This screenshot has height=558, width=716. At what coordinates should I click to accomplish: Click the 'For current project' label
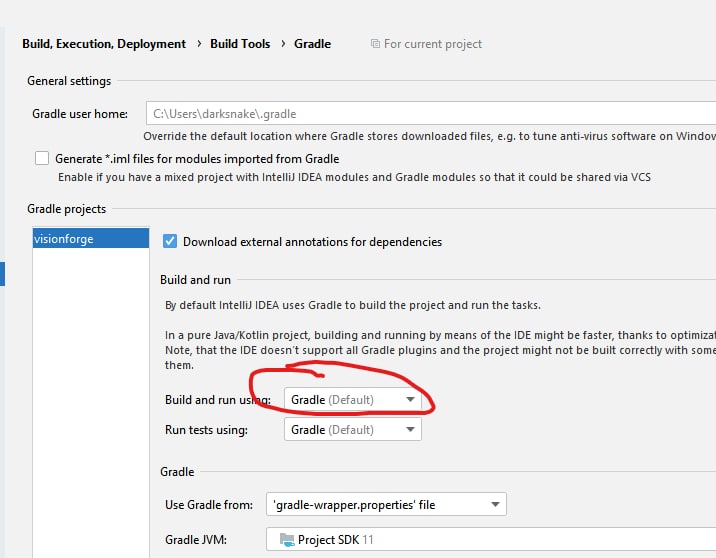[x=433, y=44]
